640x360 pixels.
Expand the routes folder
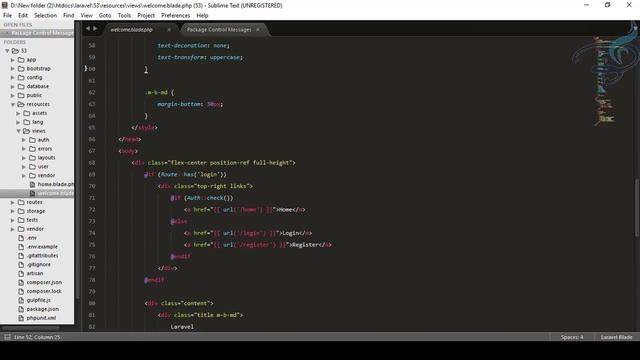pos(13,202)
